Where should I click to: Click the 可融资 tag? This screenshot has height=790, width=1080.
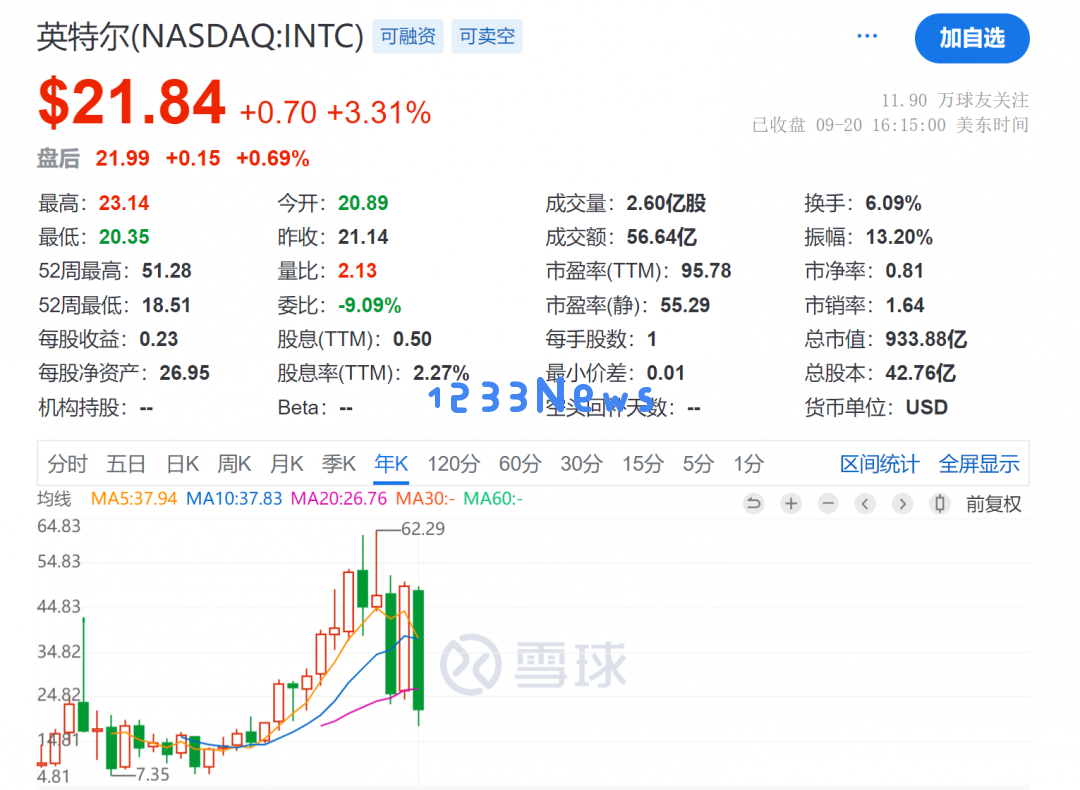(408, 36)
